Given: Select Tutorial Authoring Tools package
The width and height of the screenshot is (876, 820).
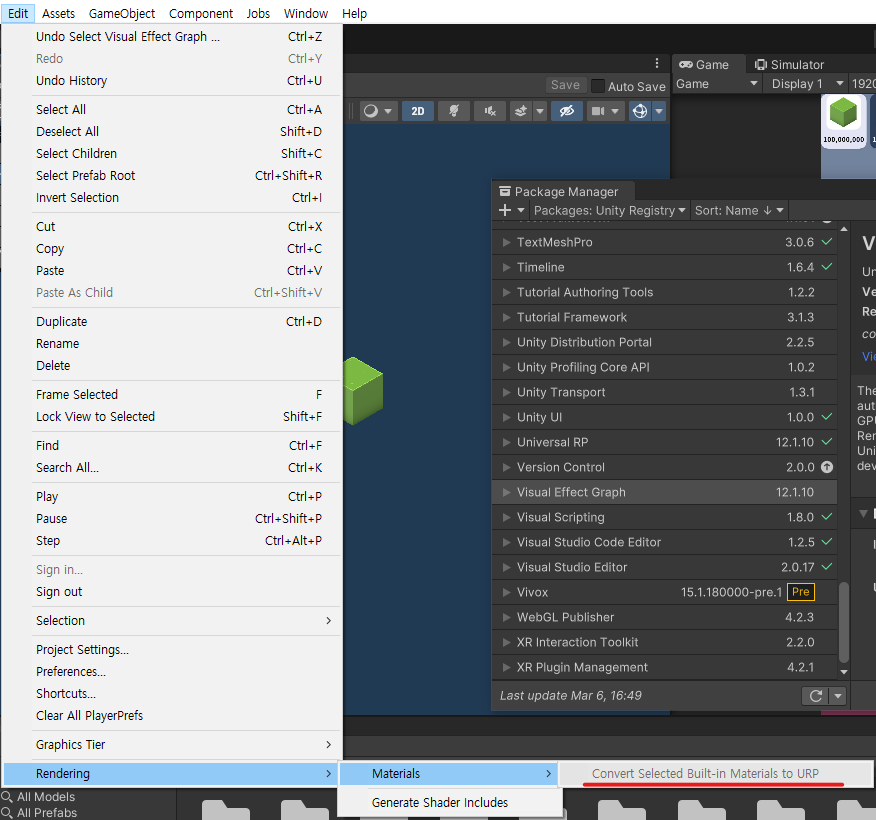Looking at the screenshot, I should [664, 292].
